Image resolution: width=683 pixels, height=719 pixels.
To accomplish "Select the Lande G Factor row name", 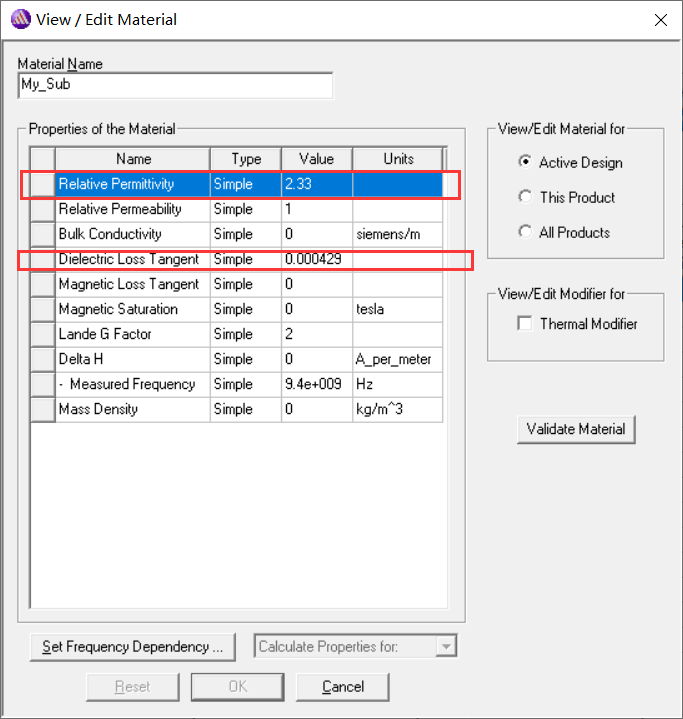I will click(x=133, y=334).
